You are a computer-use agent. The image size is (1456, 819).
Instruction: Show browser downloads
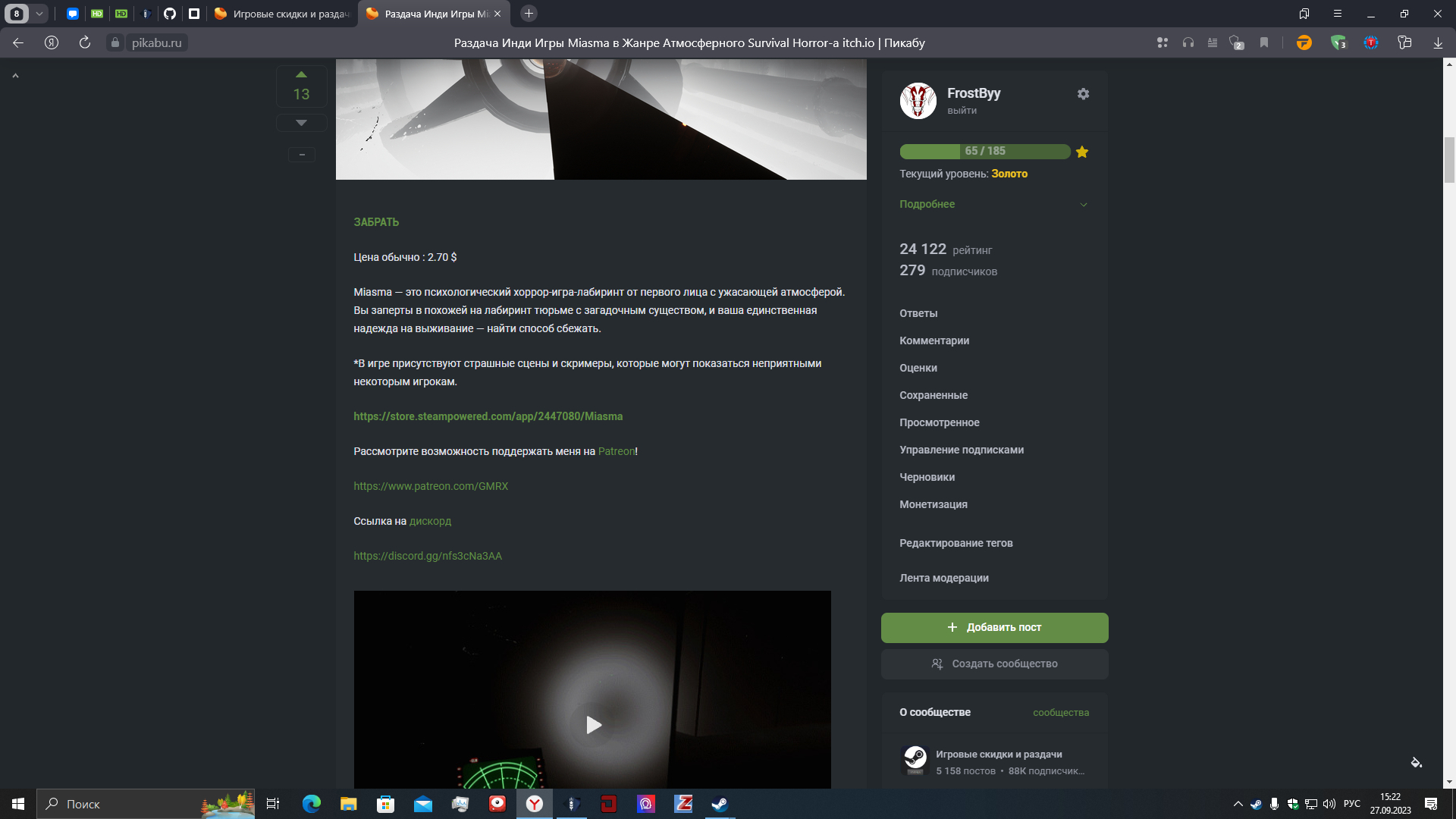[x=1438, y=42]
